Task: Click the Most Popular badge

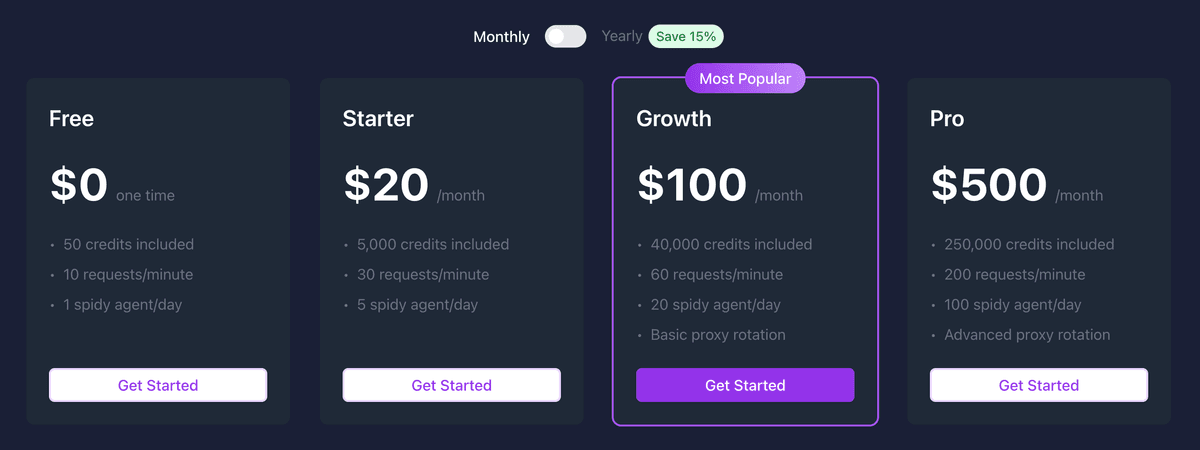Action: pyautogui.click(x=745, y=79)
